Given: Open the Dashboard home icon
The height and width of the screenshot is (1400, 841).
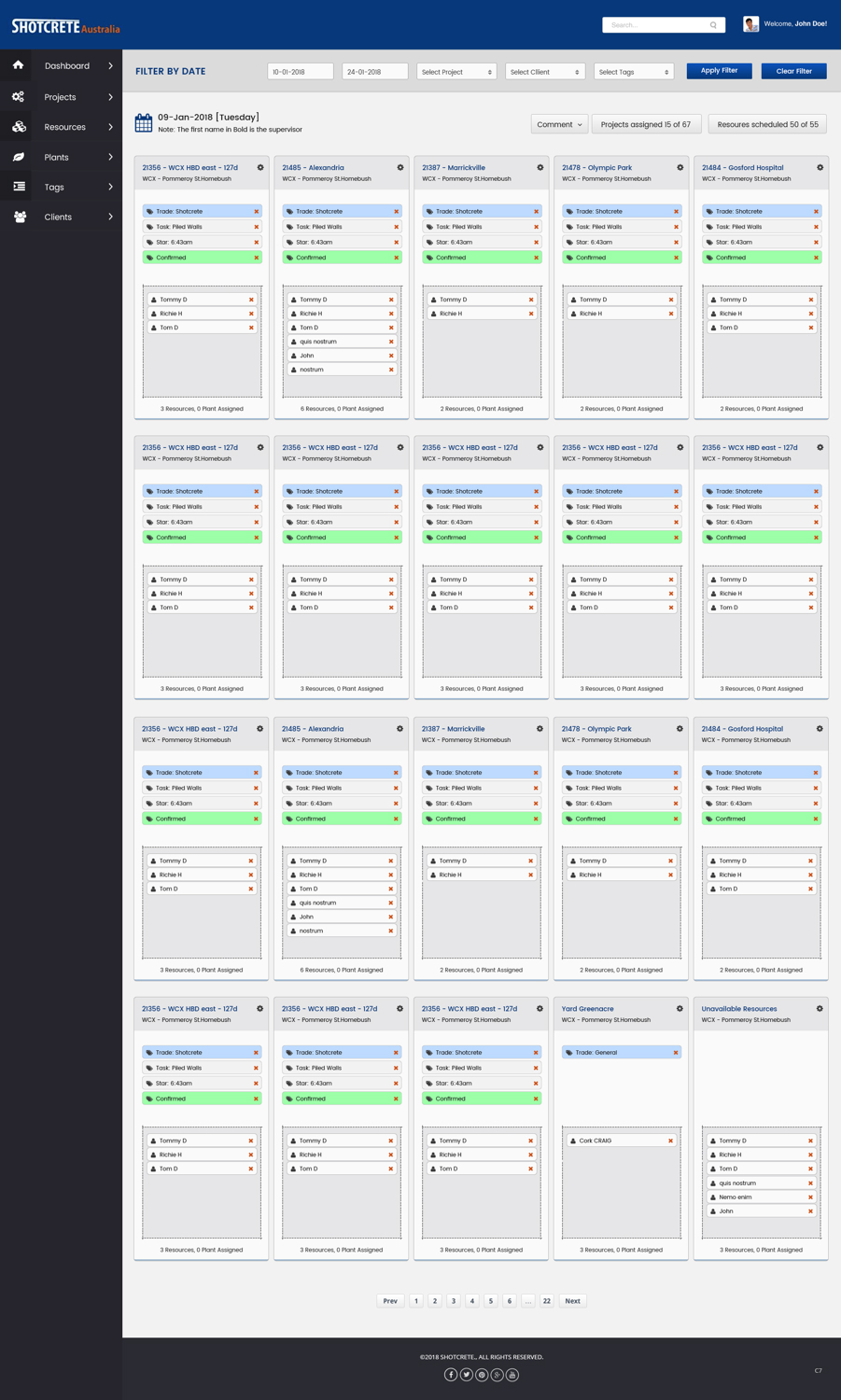Looking at the screenshot, I should pos(18,65).
